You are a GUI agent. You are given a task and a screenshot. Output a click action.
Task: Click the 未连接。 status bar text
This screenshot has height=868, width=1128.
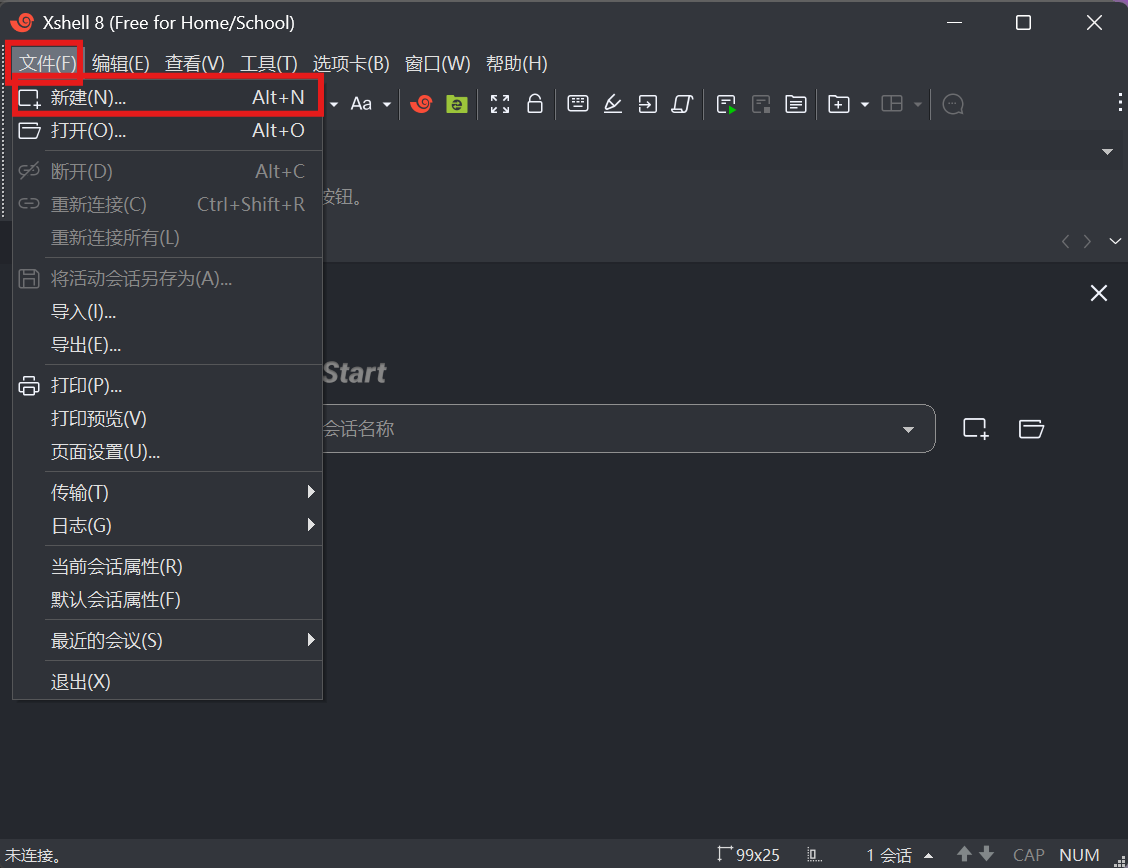35,856
